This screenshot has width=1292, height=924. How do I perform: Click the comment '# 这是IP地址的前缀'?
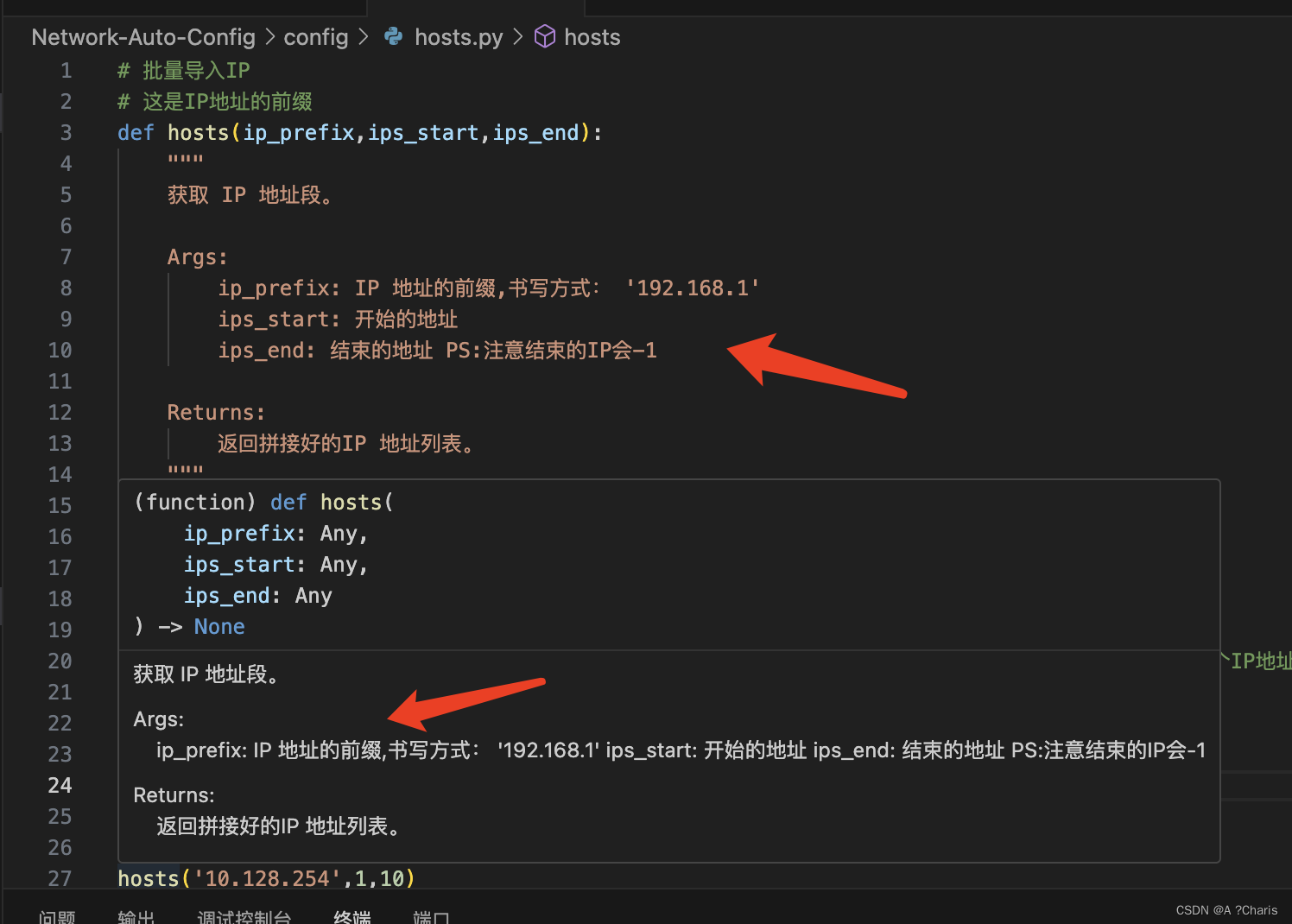215,102
